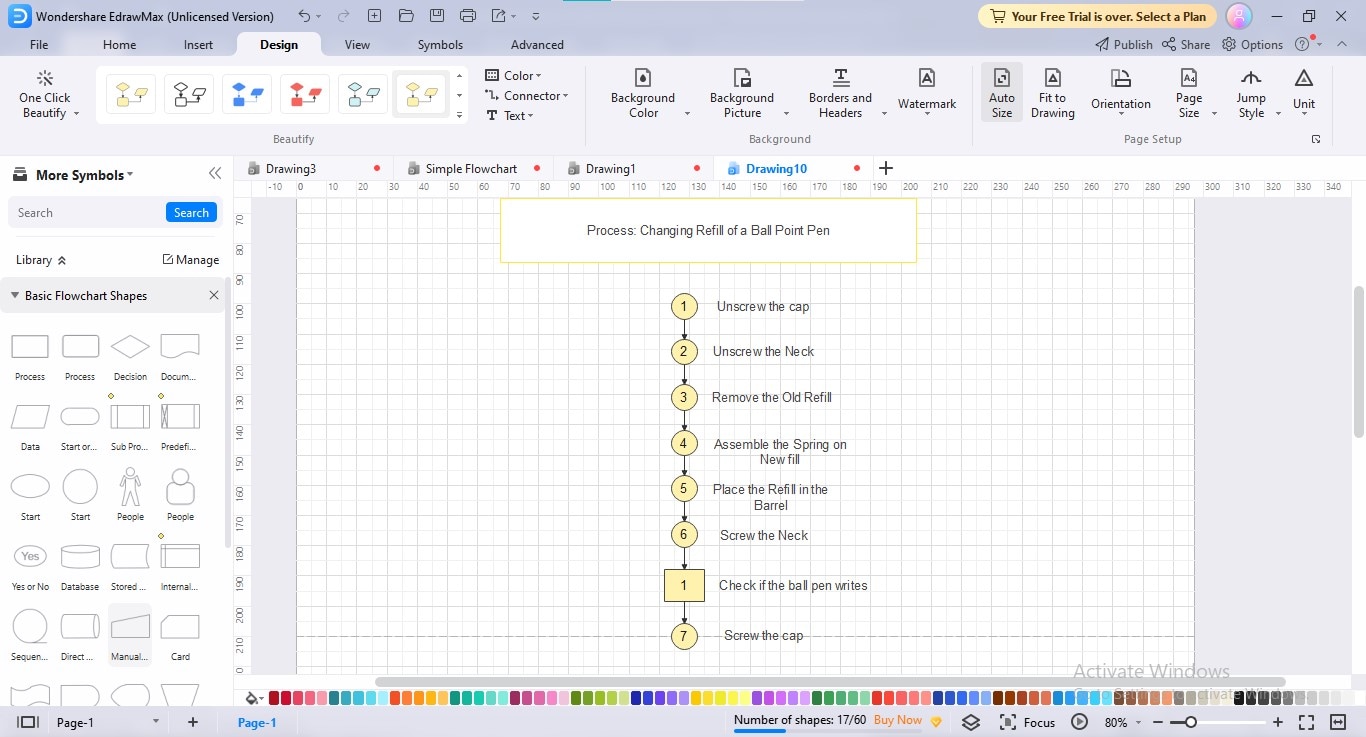Click the Open folder icon in title bar

tap(405, 16)
